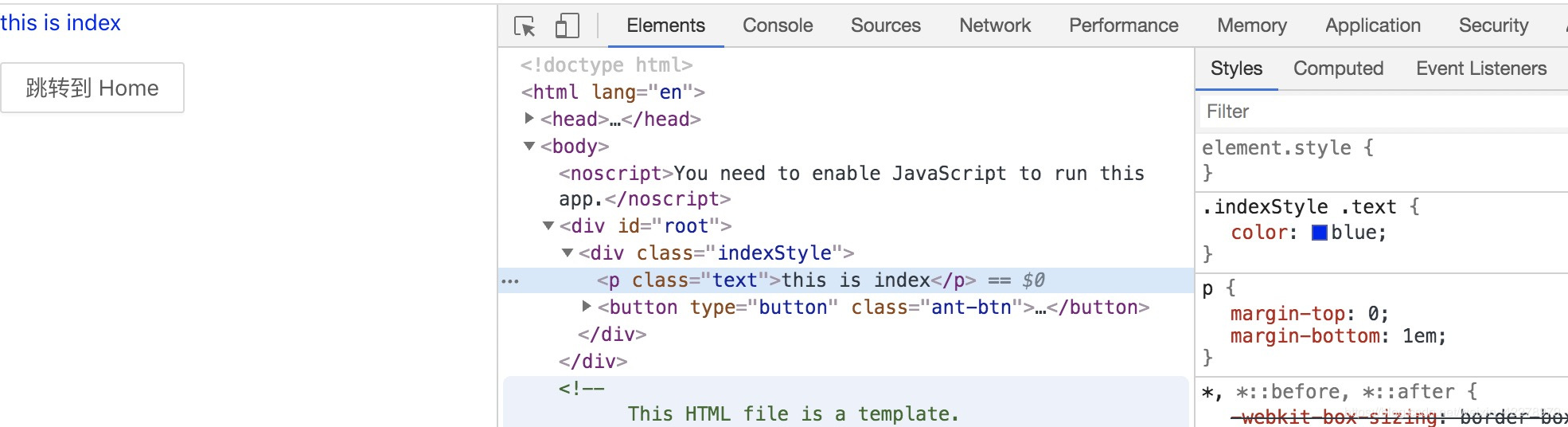Click the 'blue' color value text
Screen dimensions: 1568x427
tap(1353, 233)
